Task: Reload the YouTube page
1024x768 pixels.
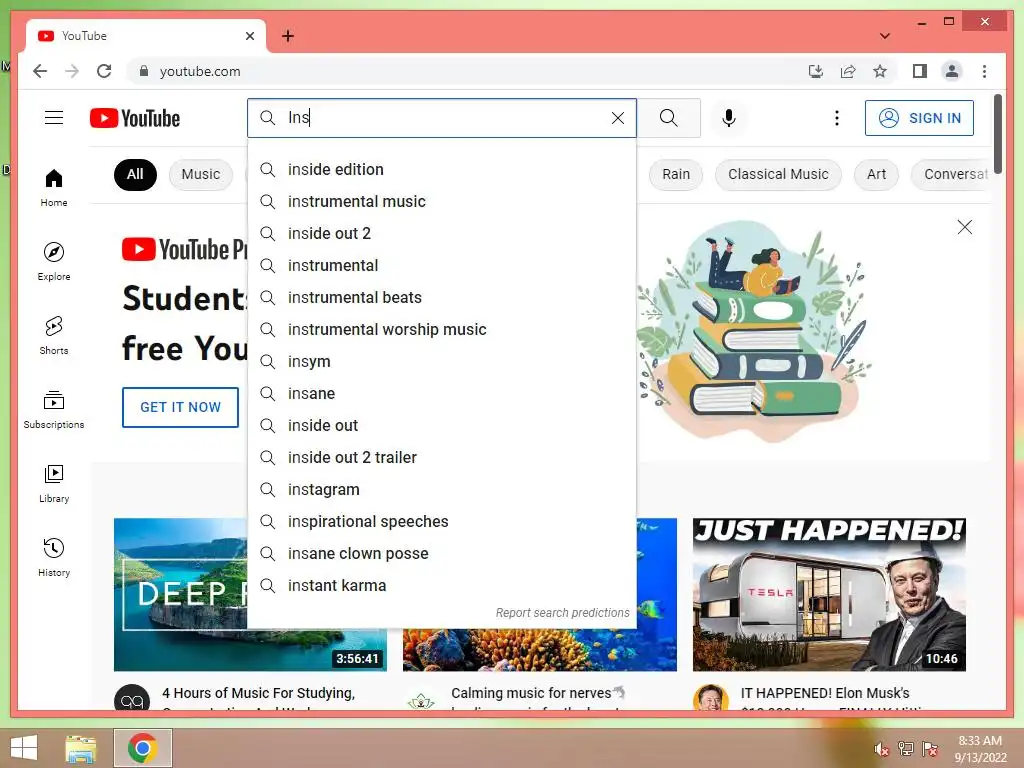Action: tap(104, 71)
